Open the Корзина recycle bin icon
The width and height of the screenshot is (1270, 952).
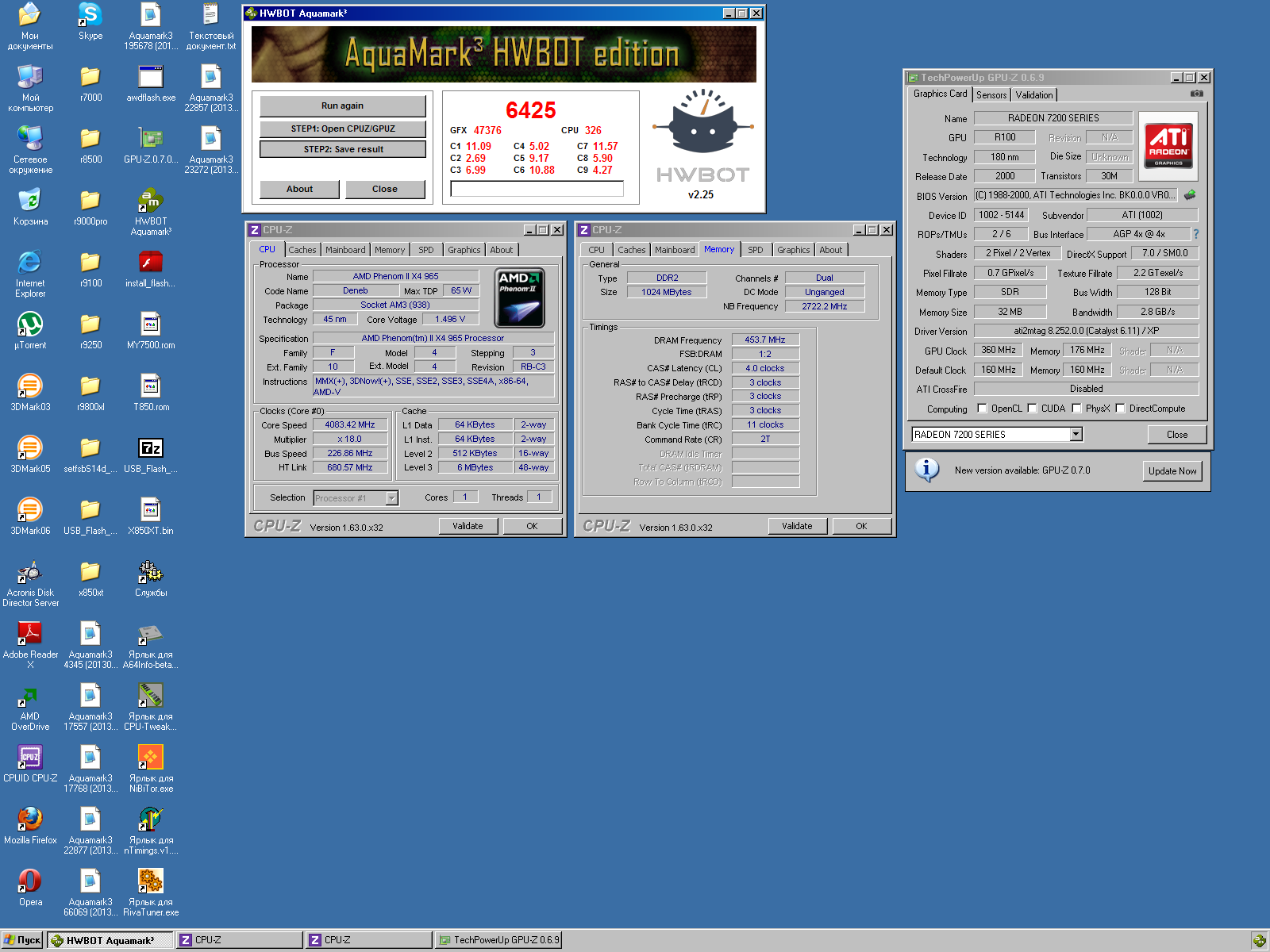[x=30, y=200]
